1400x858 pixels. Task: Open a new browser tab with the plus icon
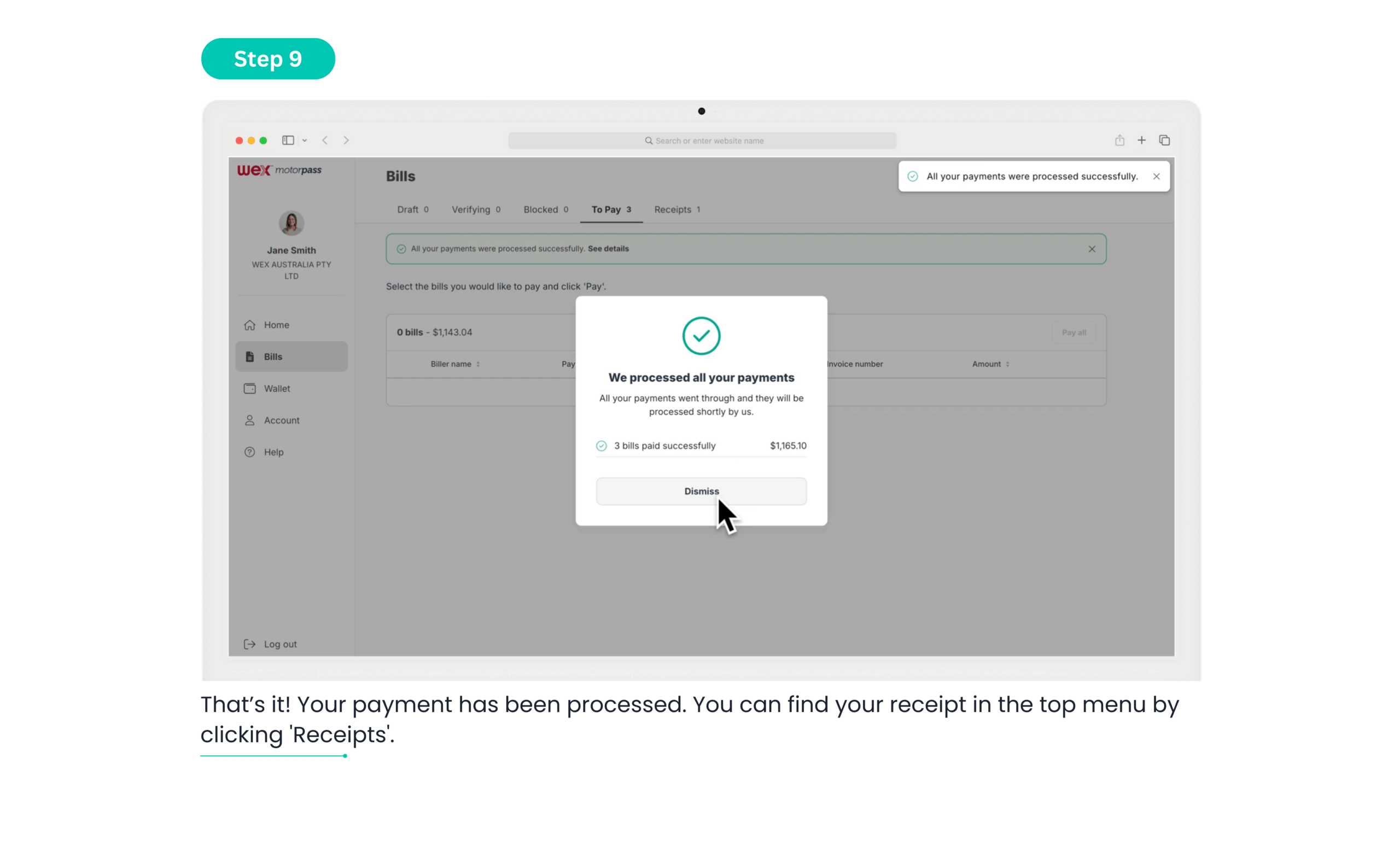pos(1141,141)
